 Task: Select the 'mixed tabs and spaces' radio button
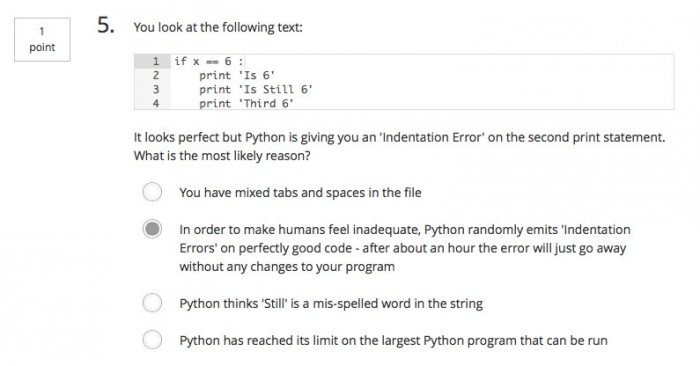tap(152, 192)
